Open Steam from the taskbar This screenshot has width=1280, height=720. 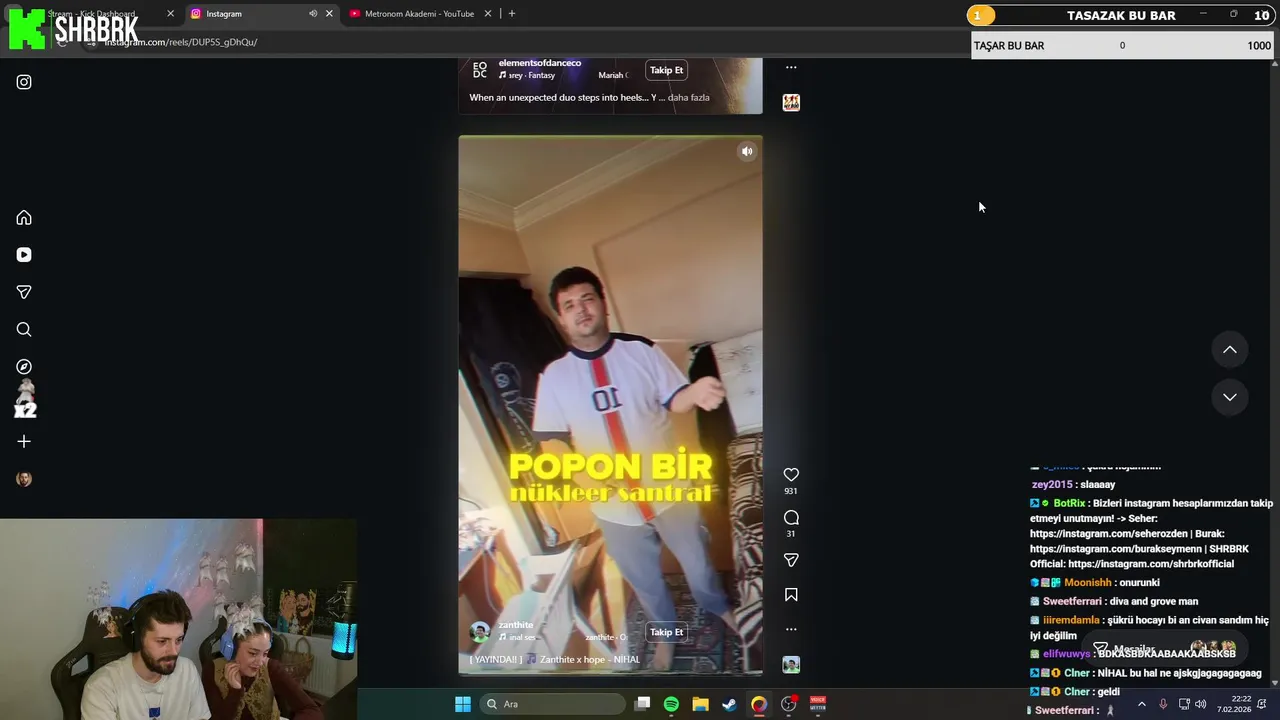[730, 704]
